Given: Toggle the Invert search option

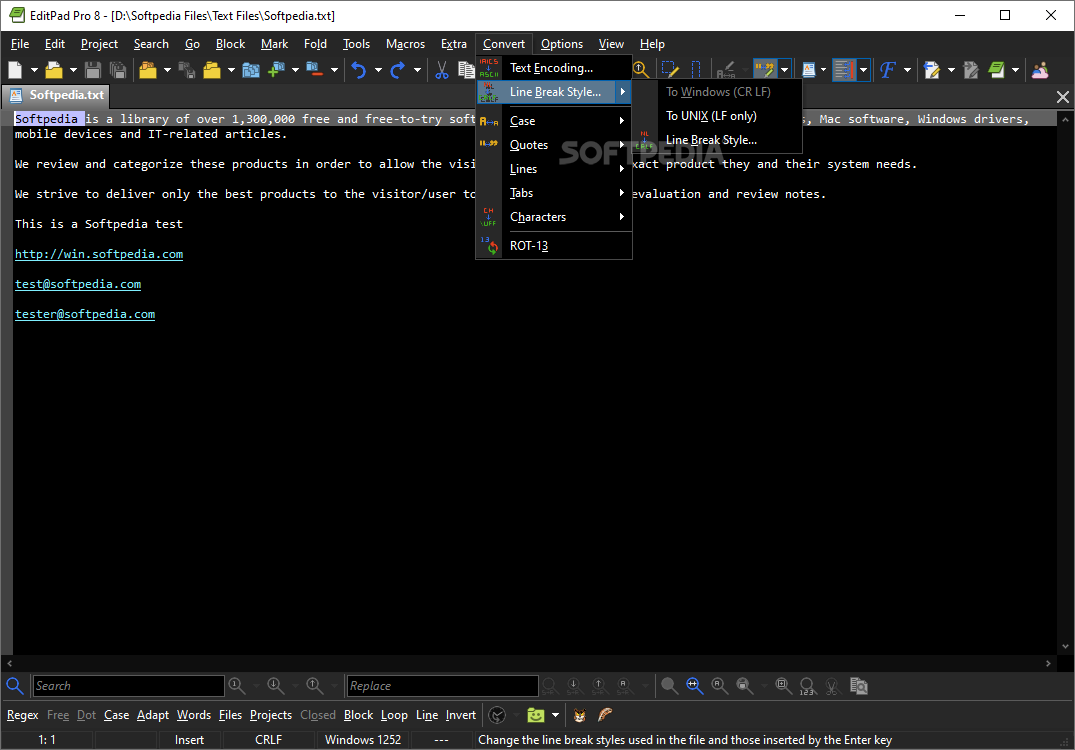Looking at the screenshot, I should pyautogui.click(x=461, y=715).
